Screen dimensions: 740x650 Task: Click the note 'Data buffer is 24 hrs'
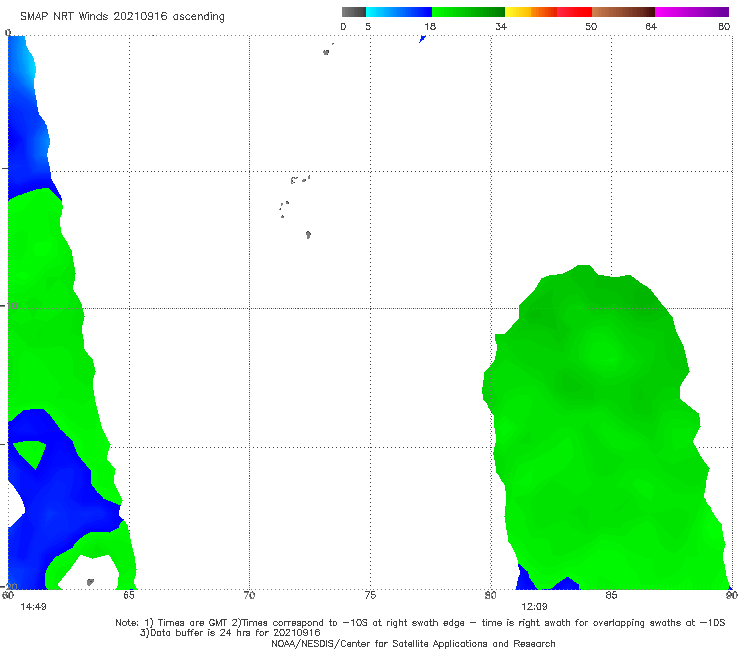[x=199, y=633]
